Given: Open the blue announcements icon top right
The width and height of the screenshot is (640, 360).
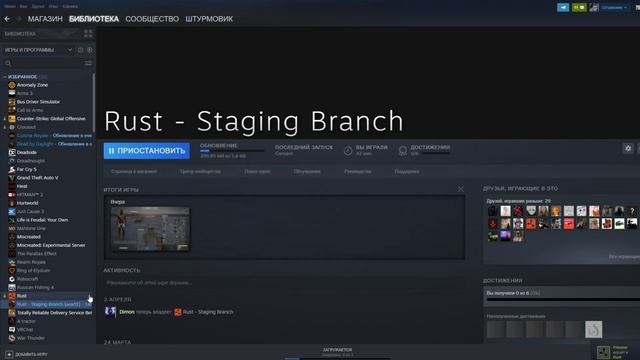Looking at the screenshot, I should click(x=563, y=7).
